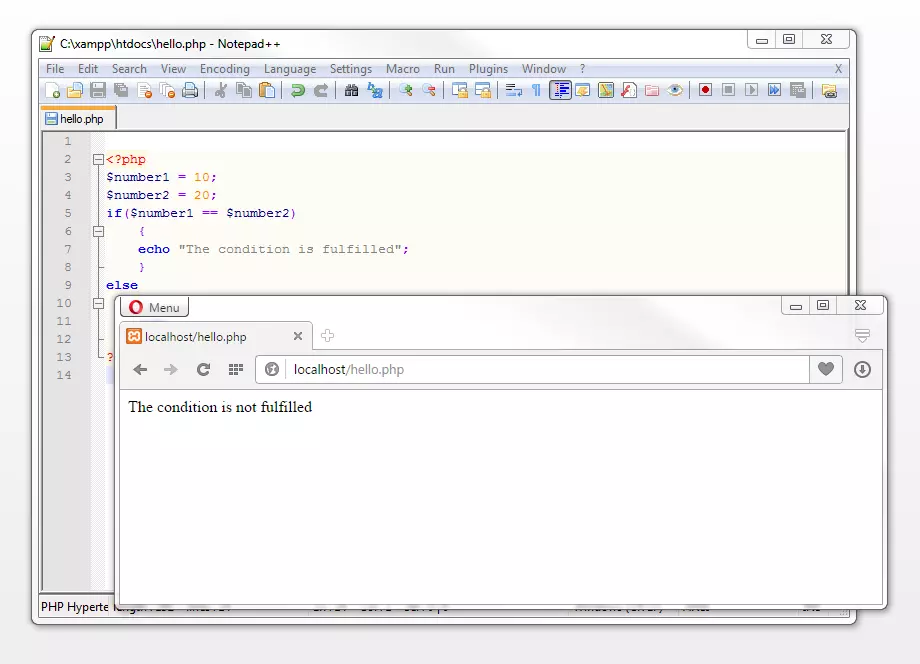Print the document via toolbar icon
The width and height of the screenshot is (920, 664).
189,90
